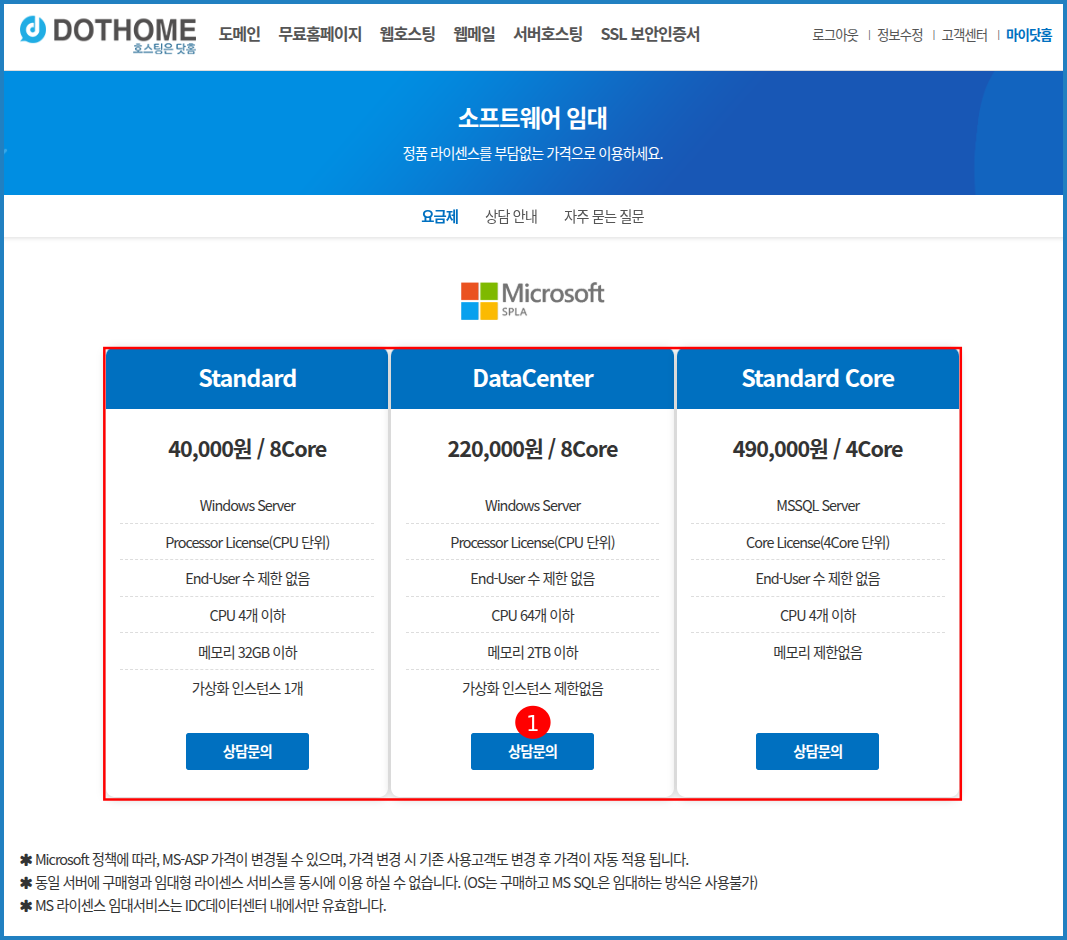1067x940 pixels.
Task: Request 상담문의 for Standard Core plan
Action: point(817,752)
